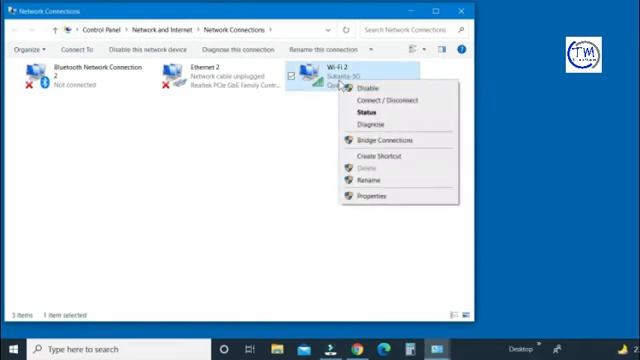Viewport: 640px width, 360px height.
Task: Open File Explorer from taskbar
Action: click(278, 349)
